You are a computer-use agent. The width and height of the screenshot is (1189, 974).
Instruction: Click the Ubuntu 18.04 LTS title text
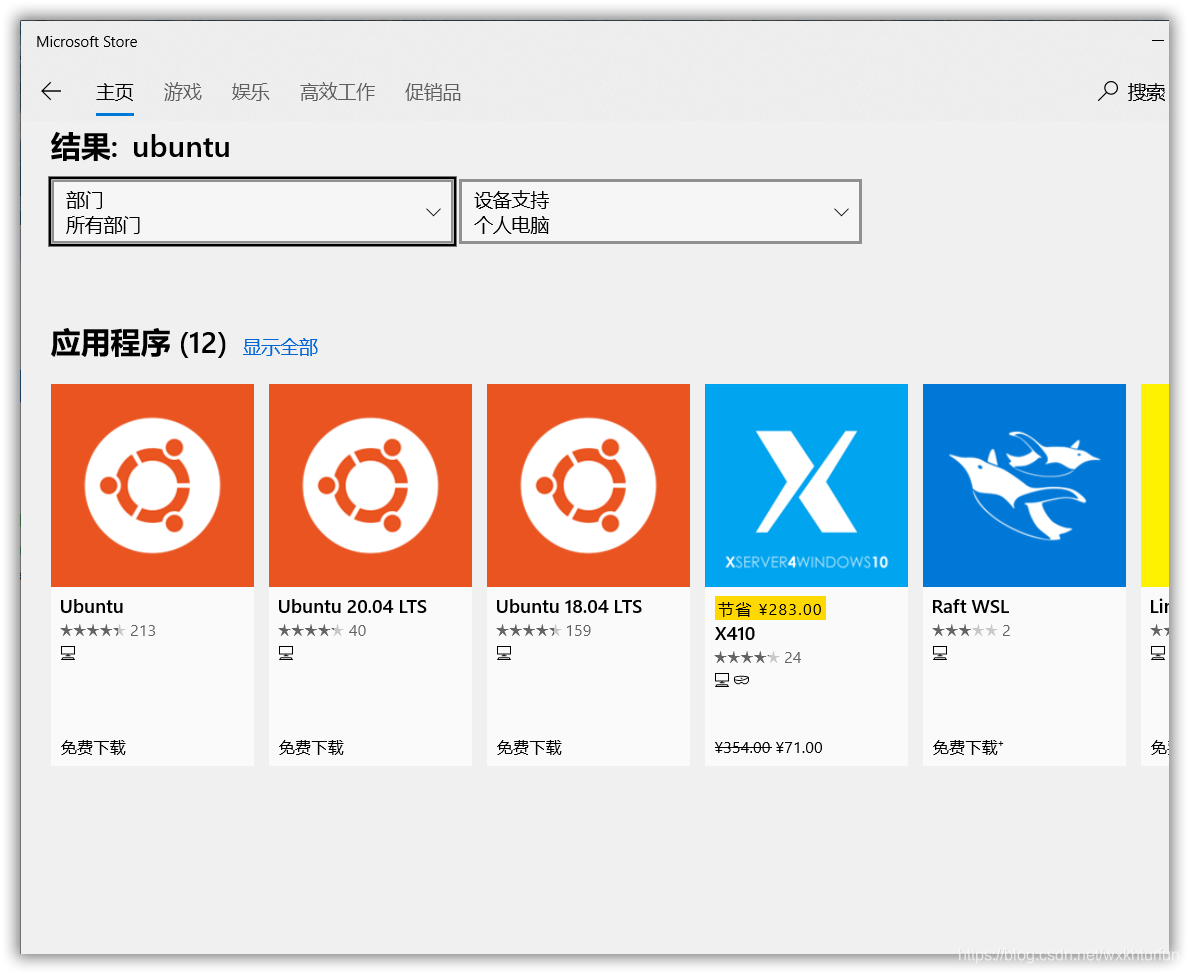tap(569, 607)
